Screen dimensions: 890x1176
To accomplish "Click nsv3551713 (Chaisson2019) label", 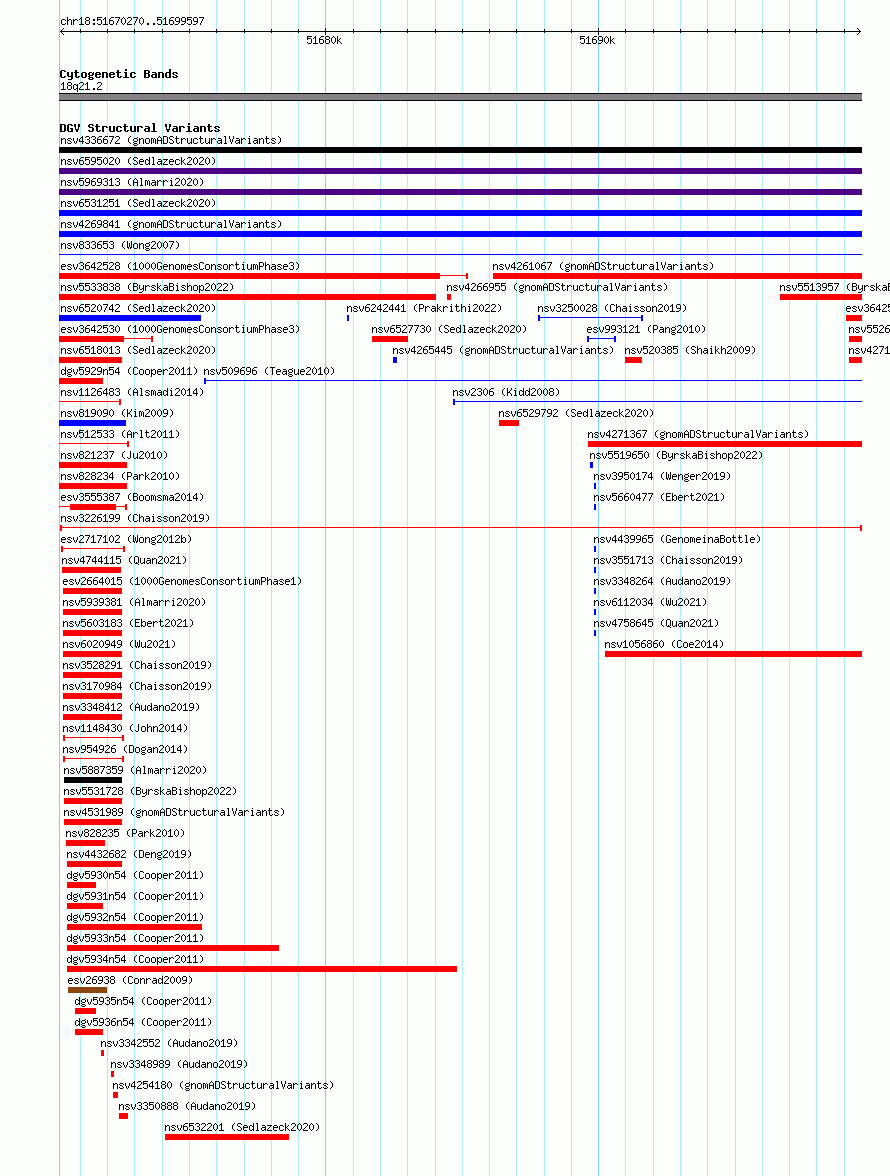I will [x=668, y=560].
